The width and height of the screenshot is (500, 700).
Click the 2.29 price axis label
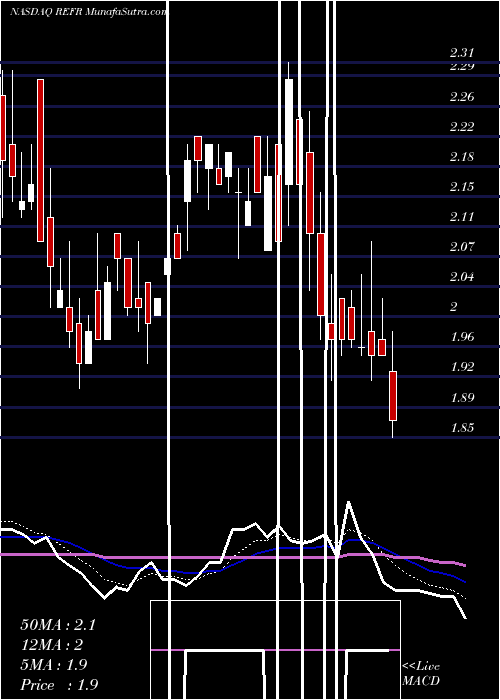click(x=462, y=67)
